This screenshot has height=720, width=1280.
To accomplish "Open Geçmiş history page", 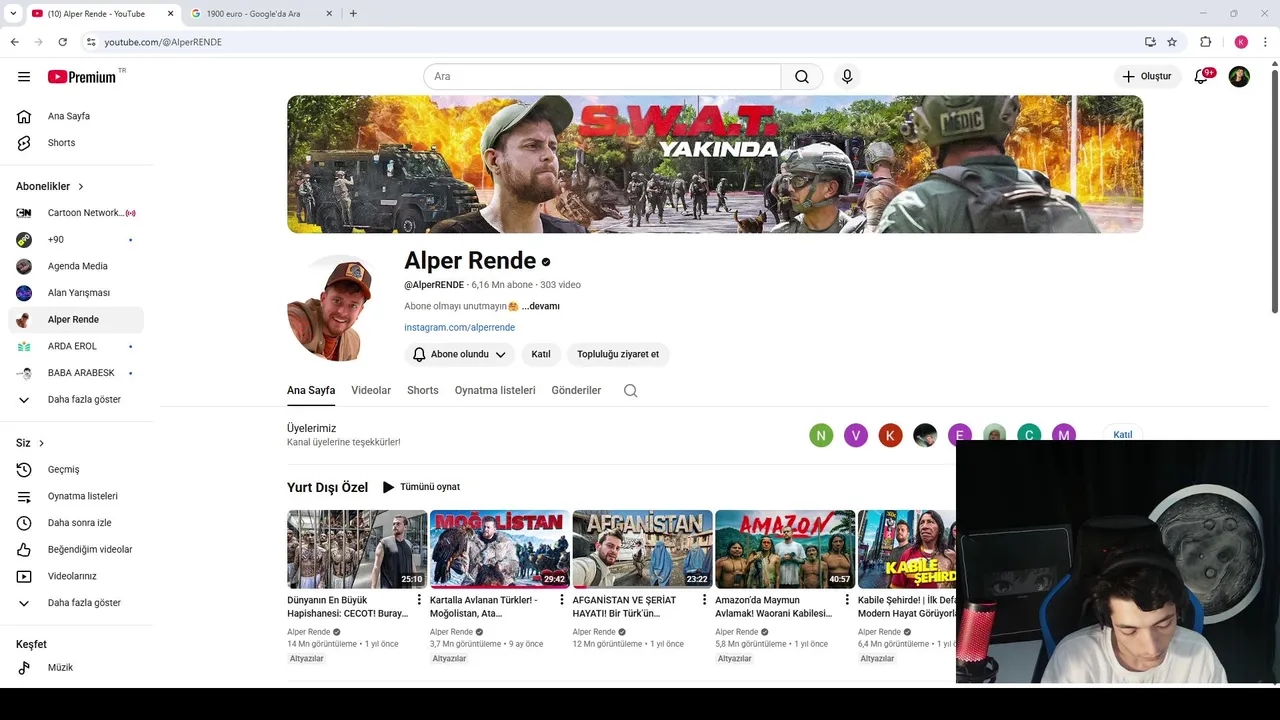I will 76,470.
